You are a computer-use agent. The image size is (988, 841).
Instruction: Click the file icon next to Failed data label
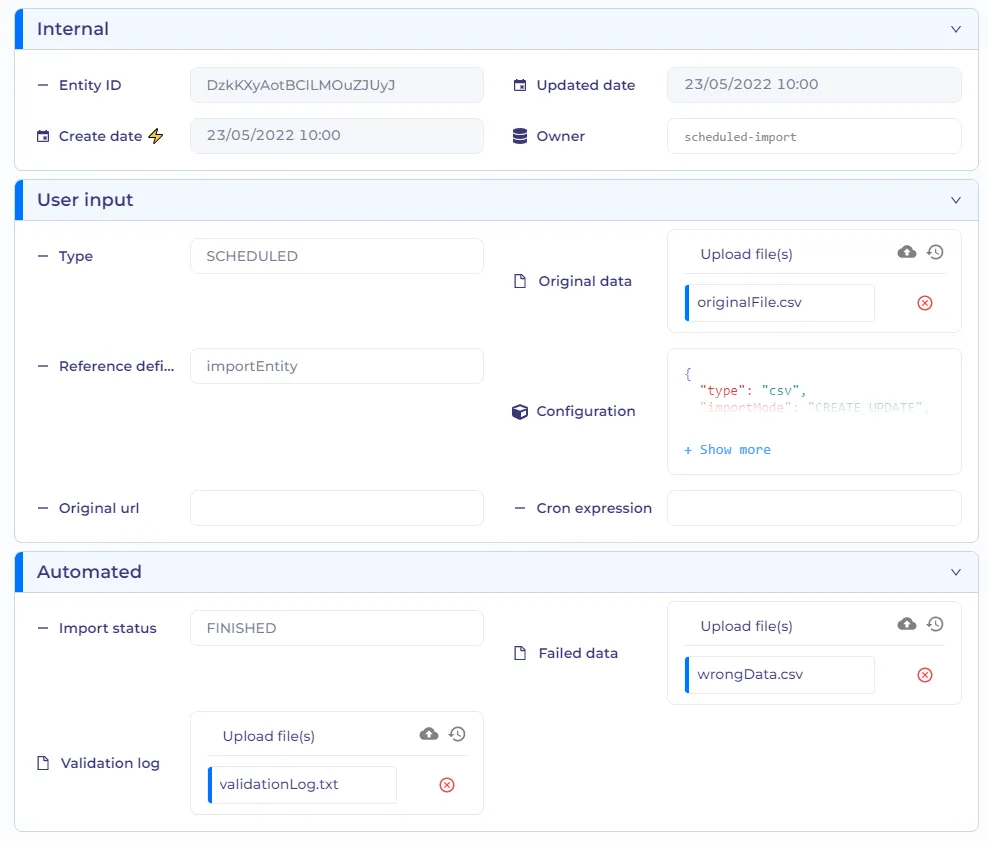point(520,653)
